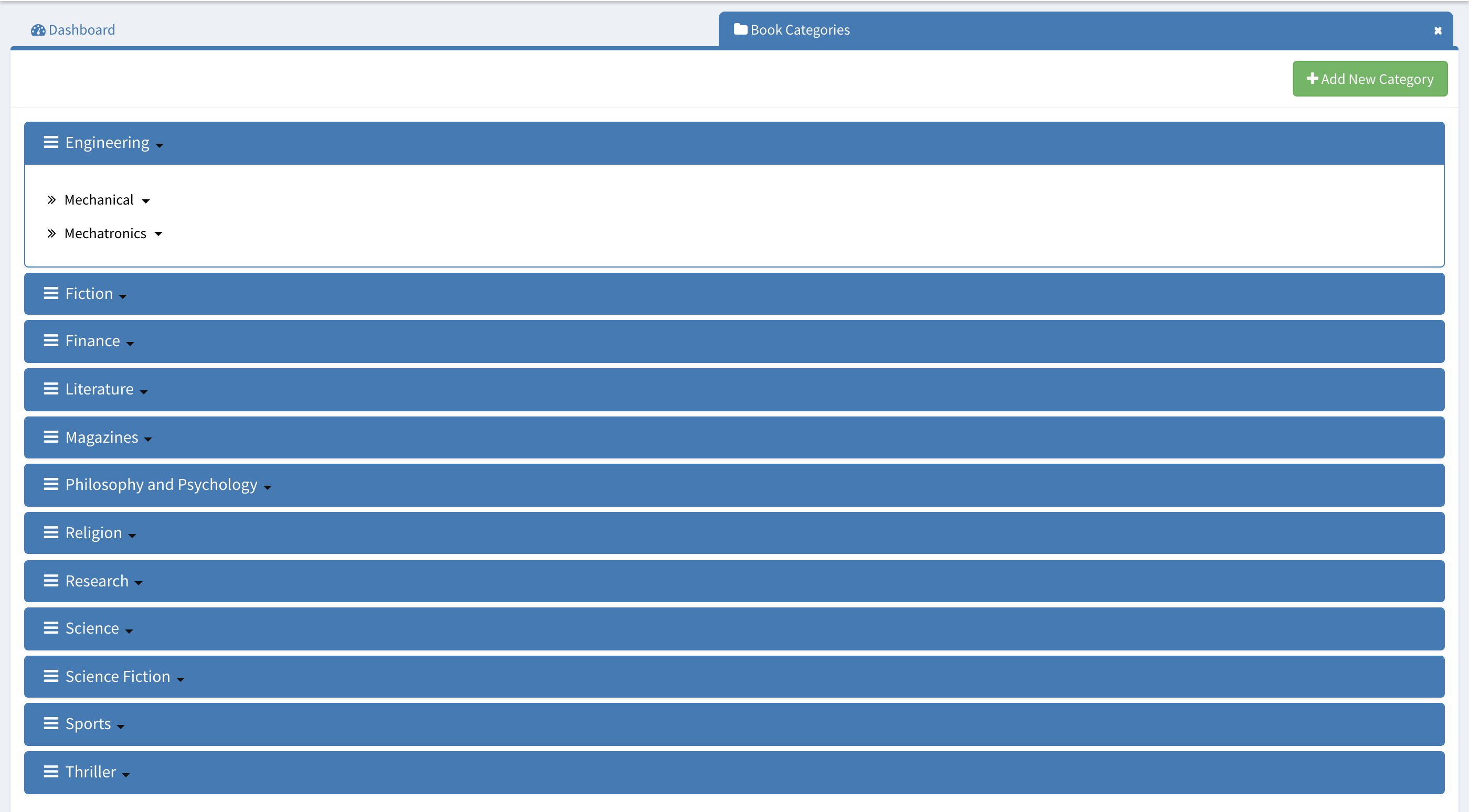Close the Book Categories tab

[1438, 31]
